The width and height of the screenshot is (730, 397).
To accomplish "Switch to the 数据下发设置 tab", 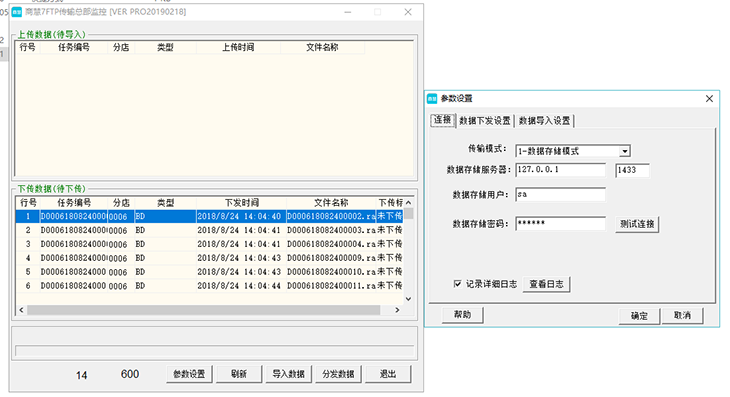I will click(x=485, y=121).
